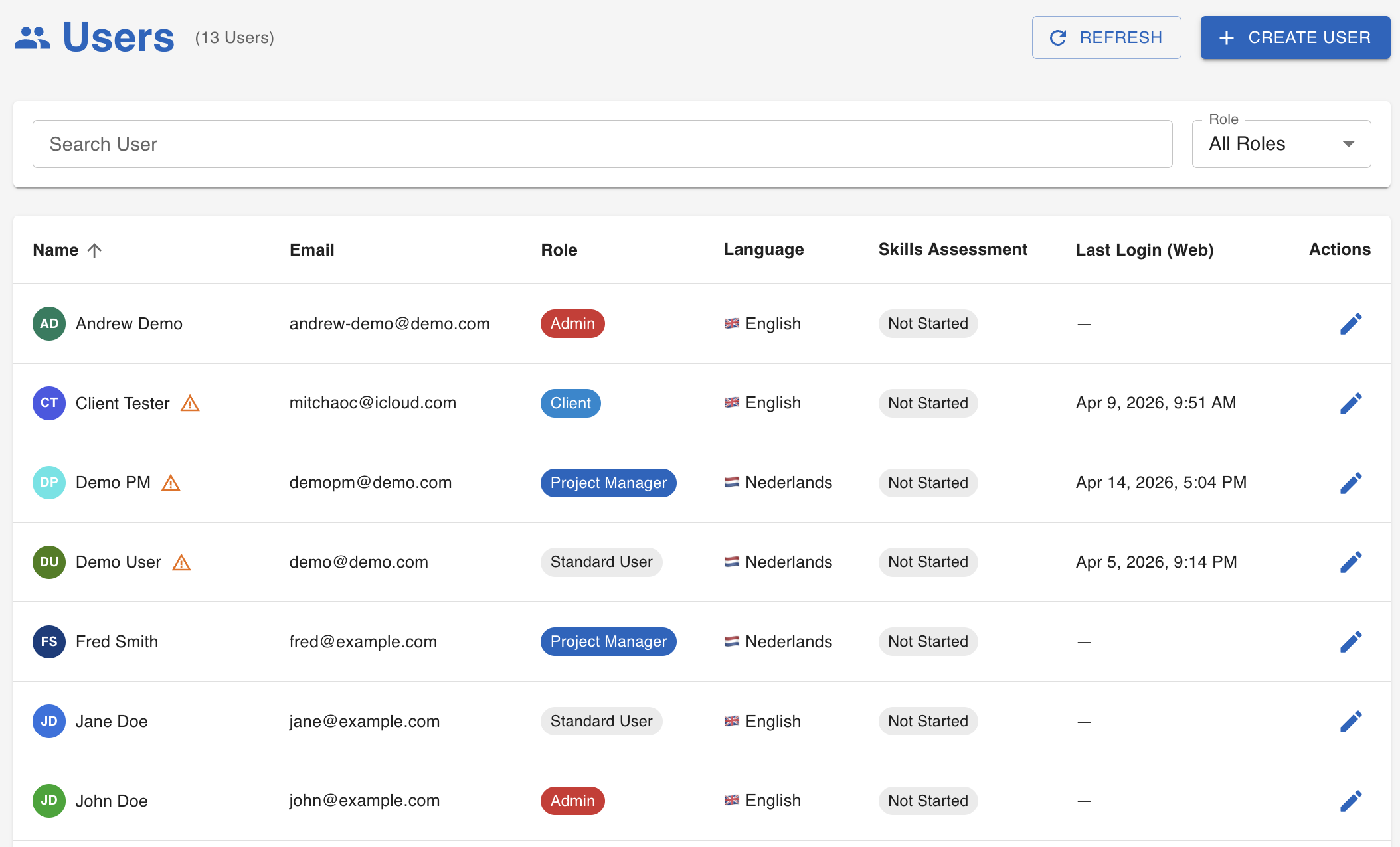This screenshot has height=847, width=1400.
Task: Click the Dutch flag beside Fred Smith's language
Action: [731, 641]
